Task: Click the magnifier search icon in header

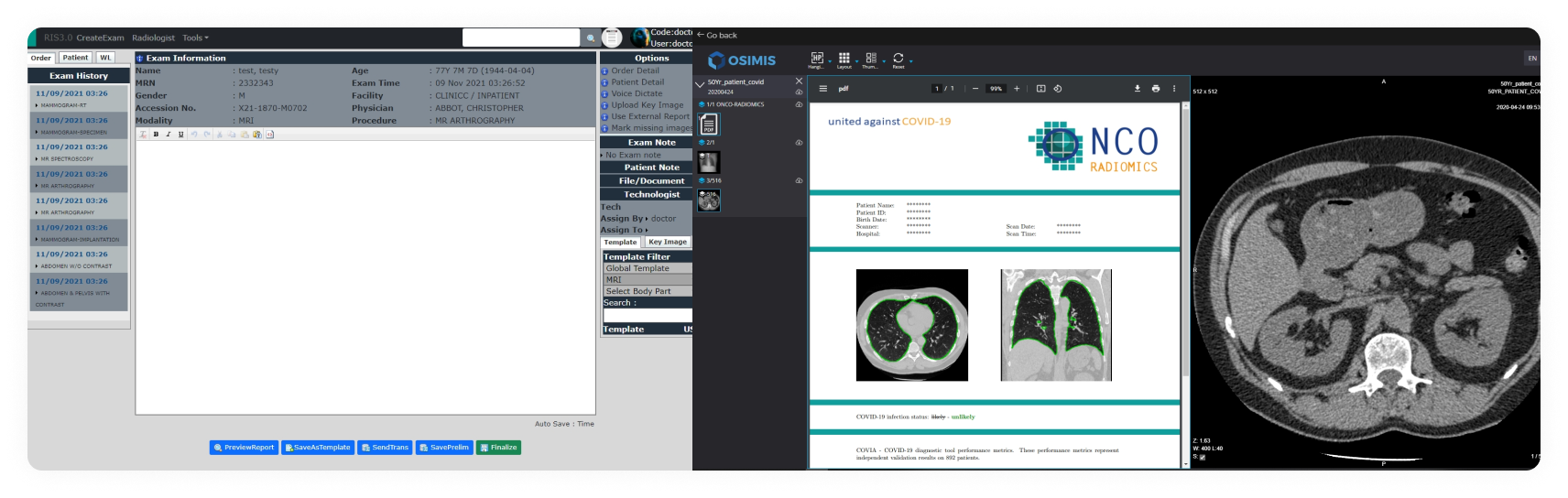Action: (x=591, y=38)
